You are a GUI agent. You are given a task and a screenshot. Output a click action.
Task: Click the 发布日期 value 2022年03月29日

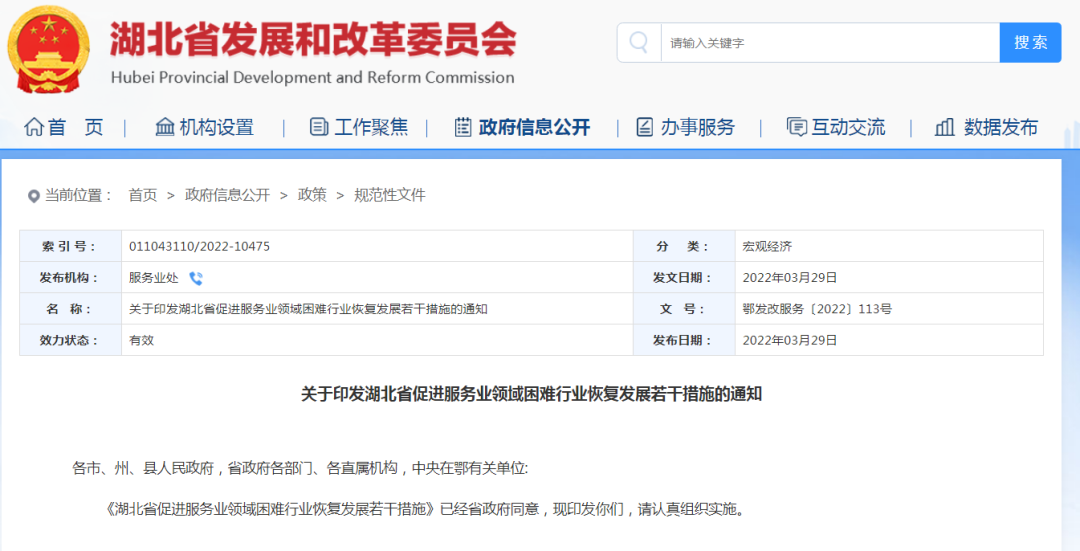(x=789, y=340)
